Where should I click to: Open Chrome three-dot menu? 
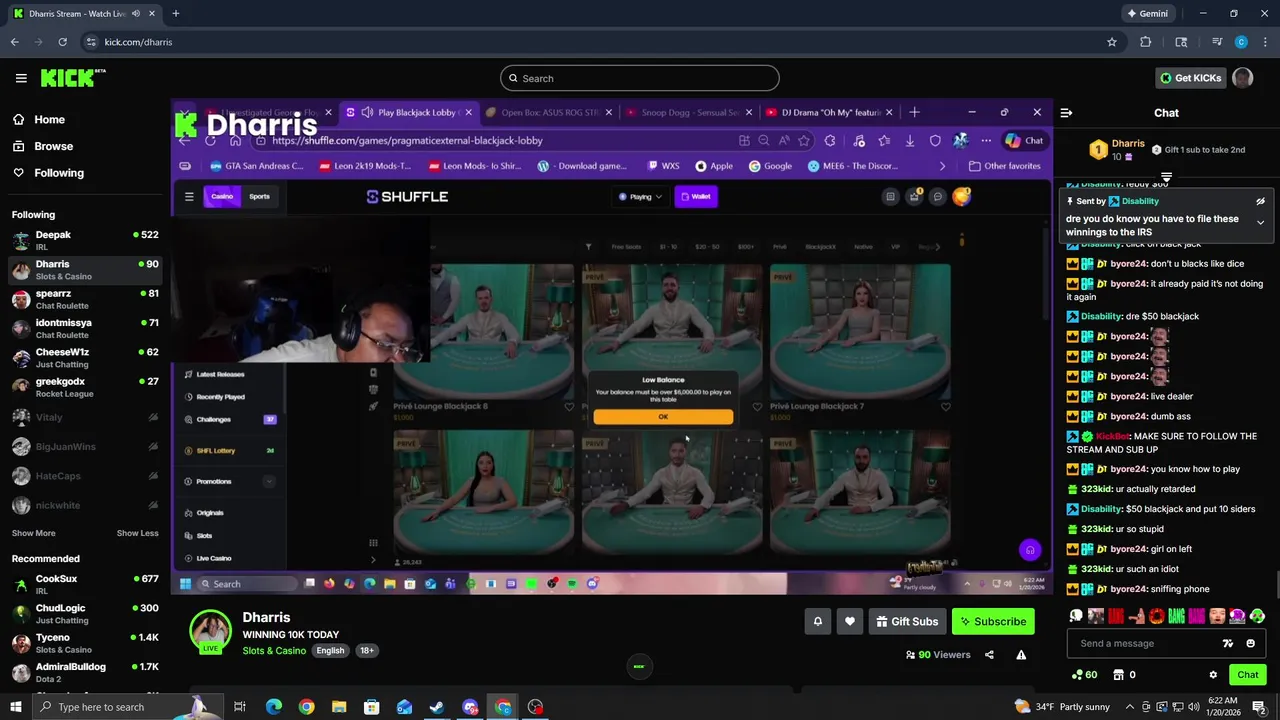pos(1265,42)
